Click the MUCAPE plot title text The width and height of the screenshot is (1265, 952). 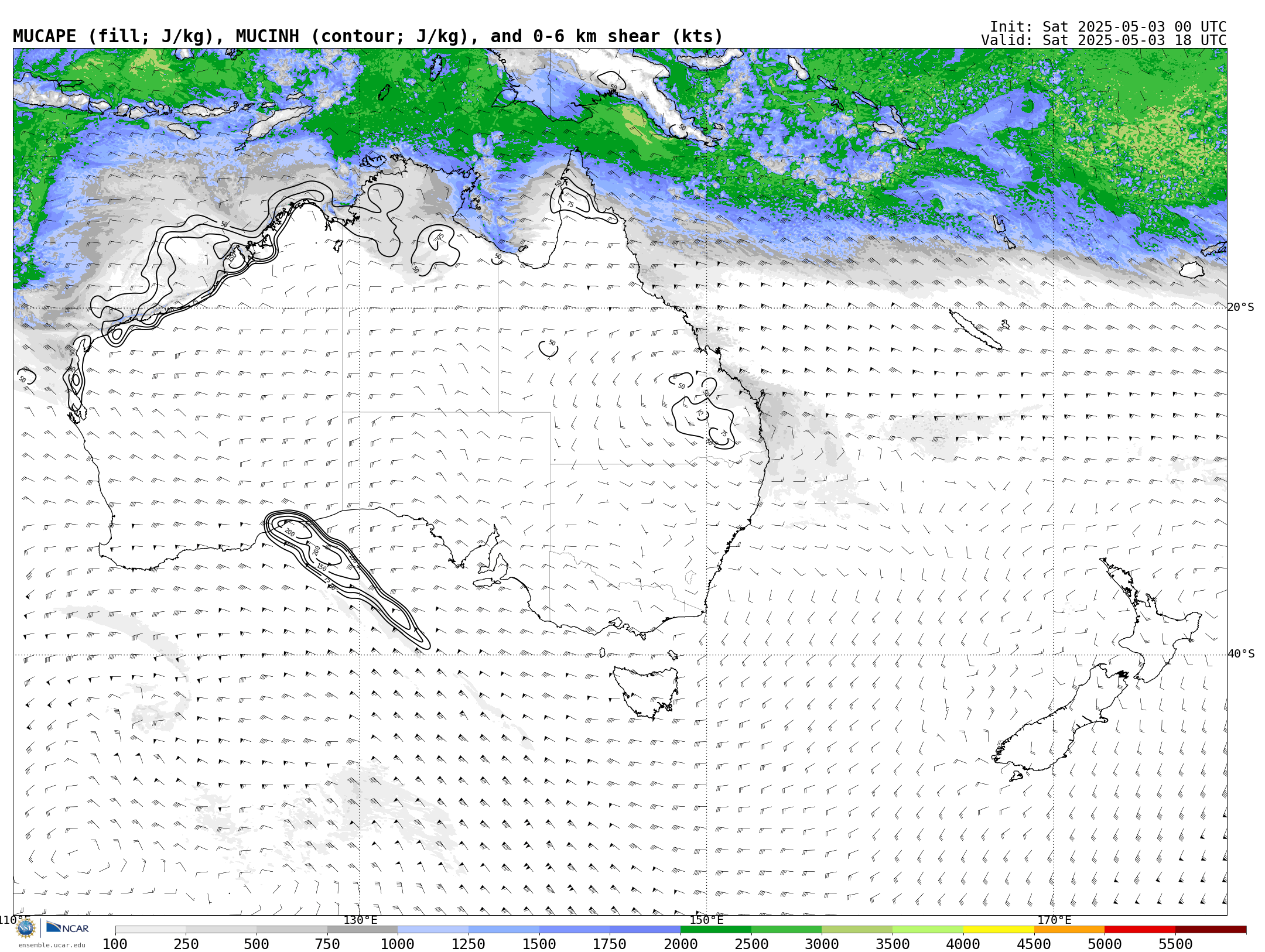(368, 36)
